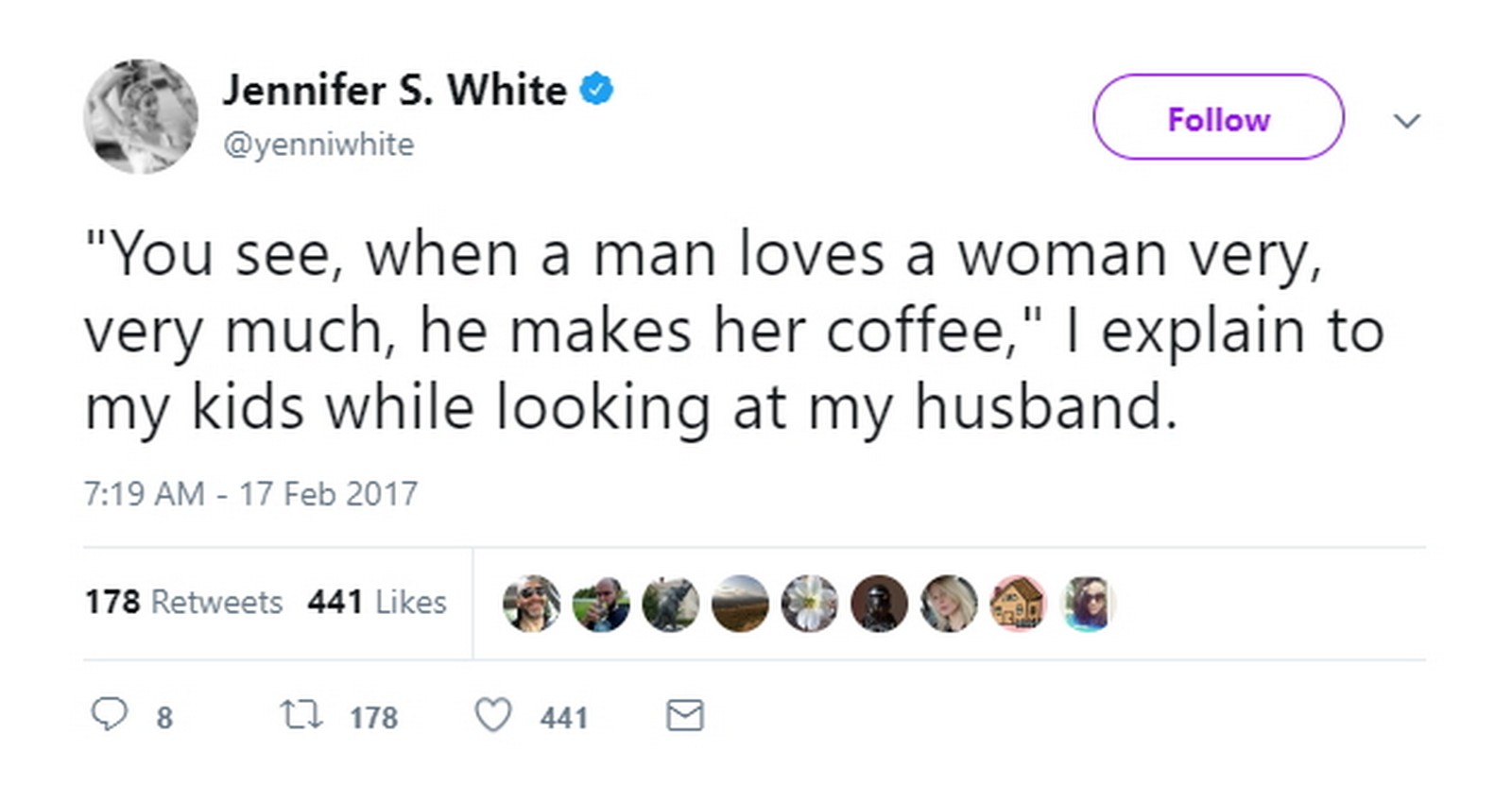
Task: Click the envelope direct message icon
Action: point(685,715)
